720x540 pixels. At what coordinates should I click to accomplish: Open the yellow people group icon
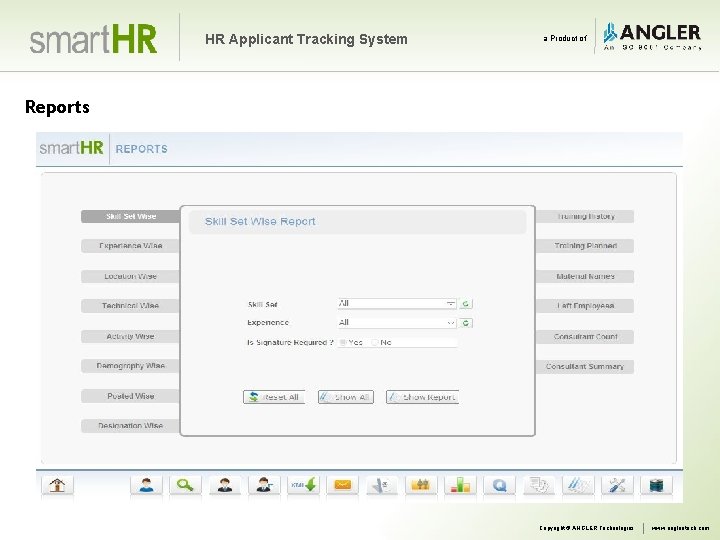click(x=421, y=485)
